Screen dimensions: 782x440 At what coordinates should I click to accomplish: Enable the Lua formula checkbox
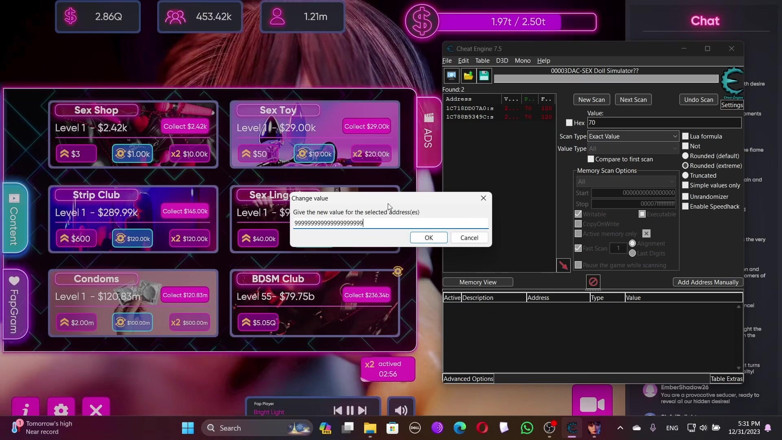(x=685, y=136)
